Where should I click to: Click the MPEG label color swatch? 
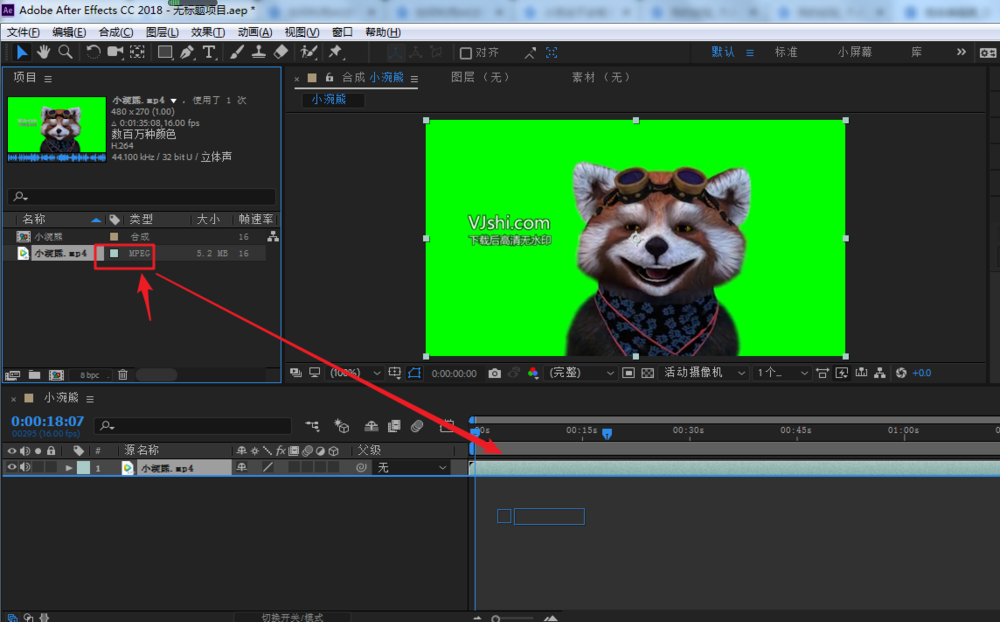[x=113, y=254]
